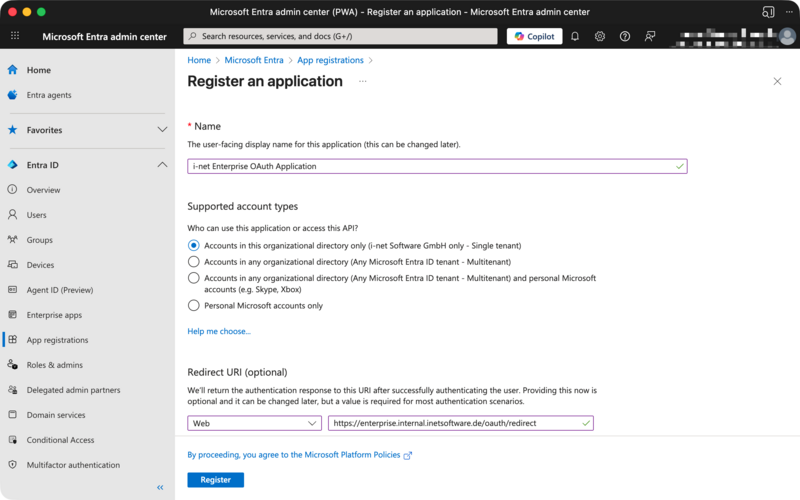This screenshot has height=500, width=800.
Task: Close the Register an application pane
Action: [x=777, y=81]
